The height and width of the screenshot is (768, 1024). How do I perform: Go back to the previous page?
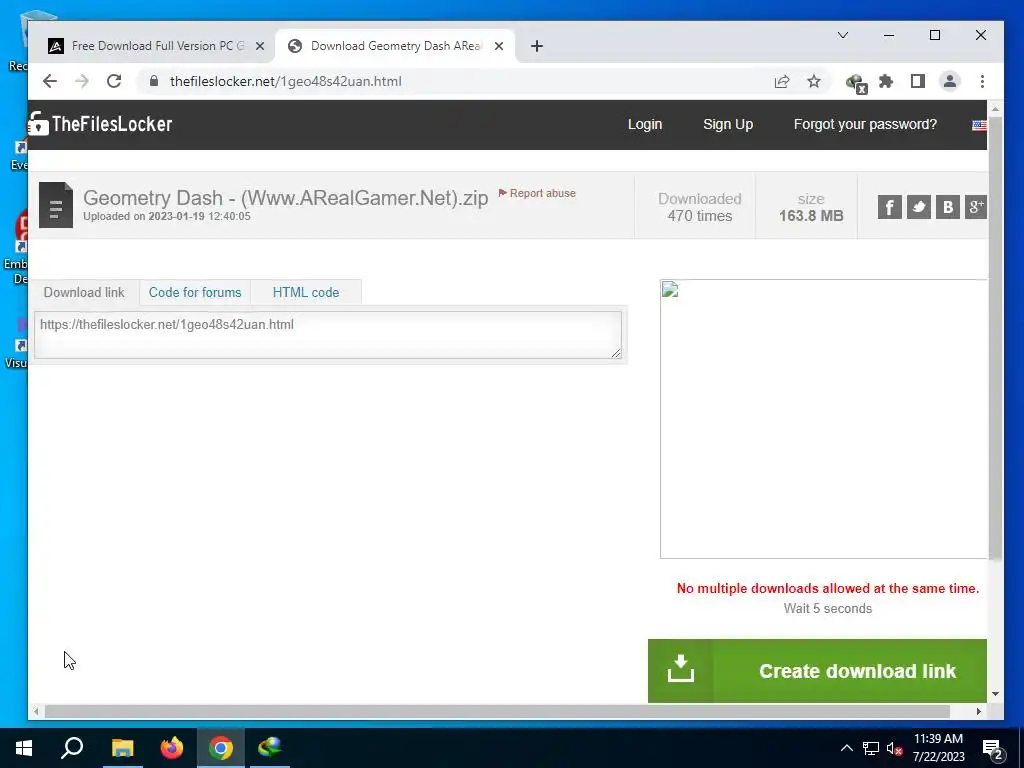pyautogui.click(x=50, y=81)
